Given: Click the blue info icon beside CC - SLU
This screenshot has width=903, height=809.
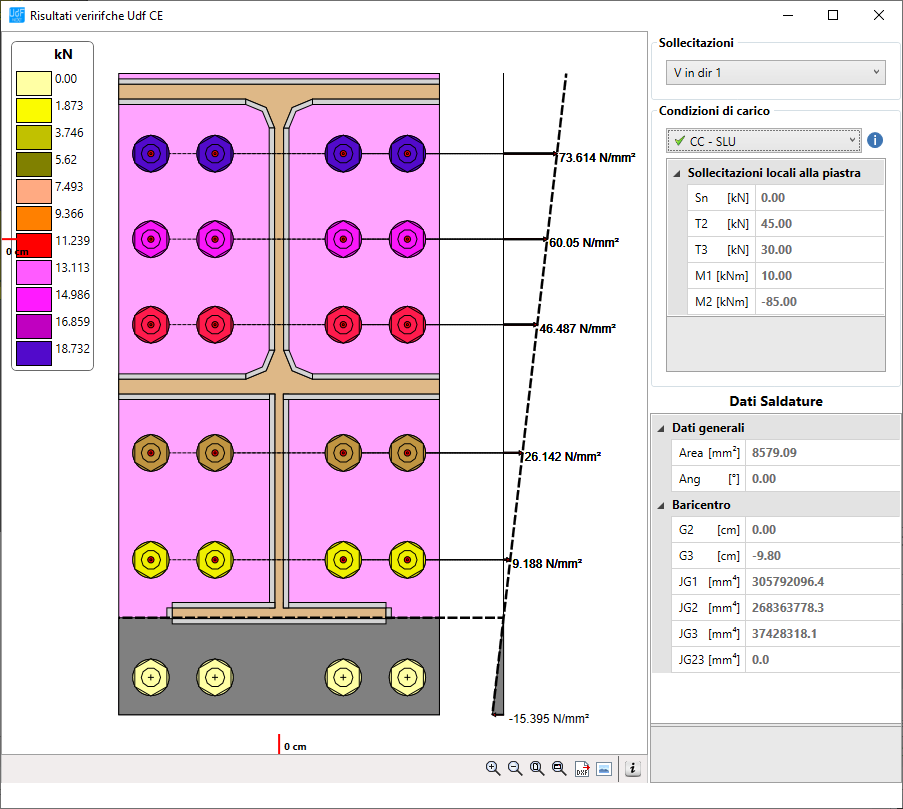Looking at the screenshot, I should pos(875,140).
